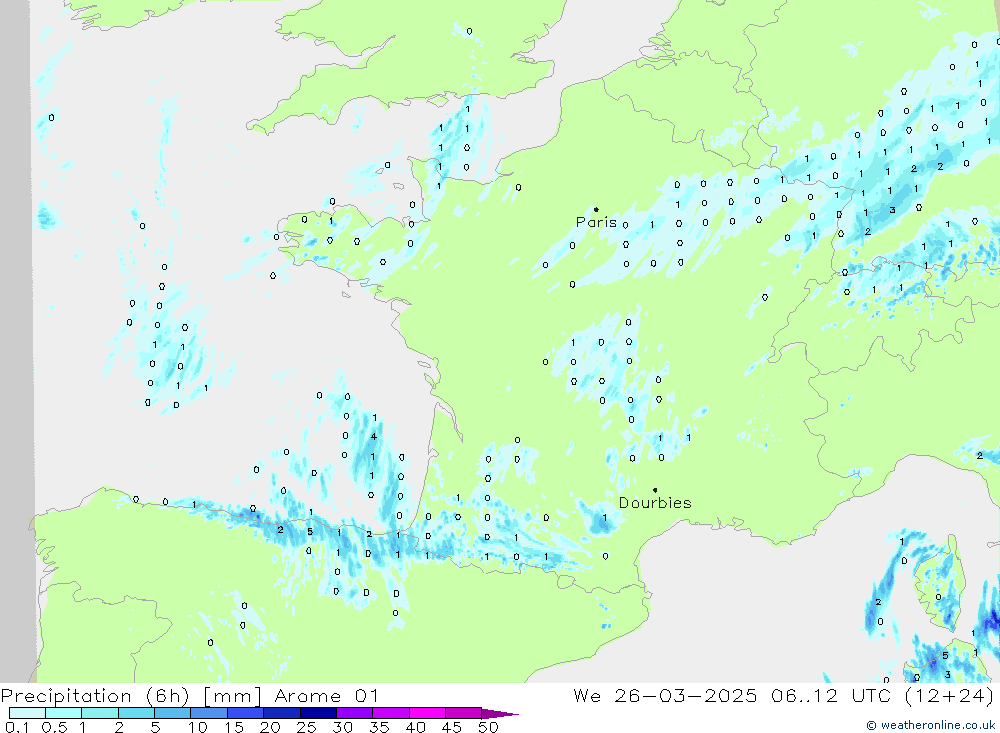The image size is (1000, 733).
Task: Pick the 15–20 mm blue legend swatch
Action: (x=246, y=713)
